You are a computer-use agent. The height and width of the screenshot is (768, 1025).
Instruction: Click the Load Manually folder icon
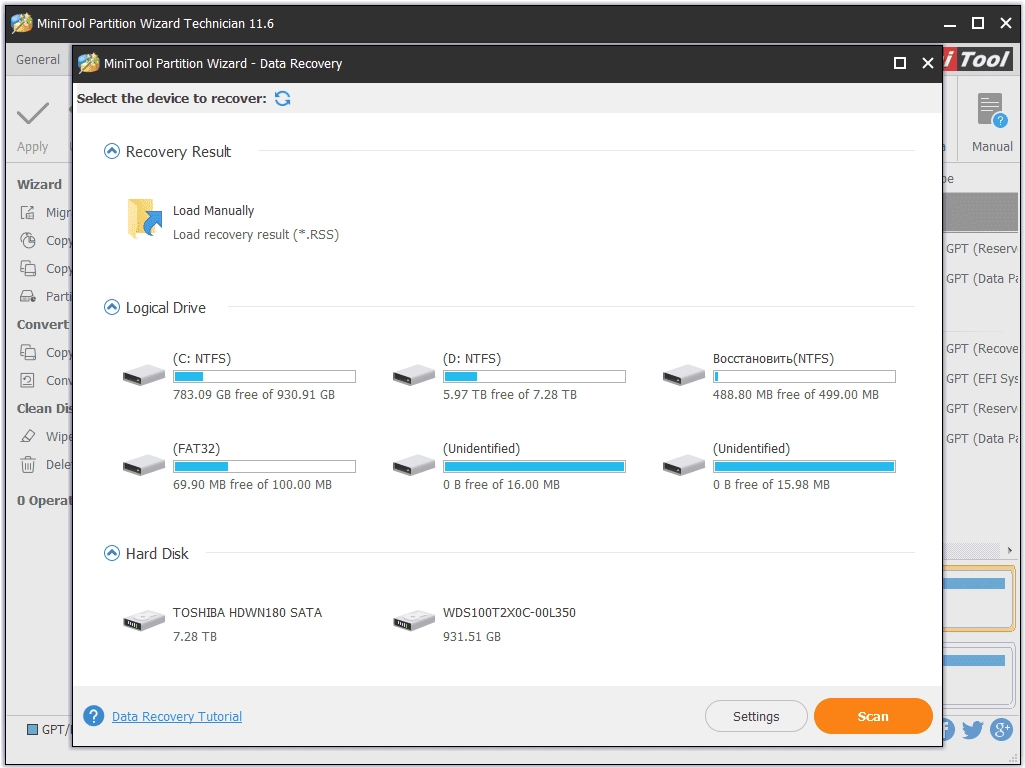(144, 219)
